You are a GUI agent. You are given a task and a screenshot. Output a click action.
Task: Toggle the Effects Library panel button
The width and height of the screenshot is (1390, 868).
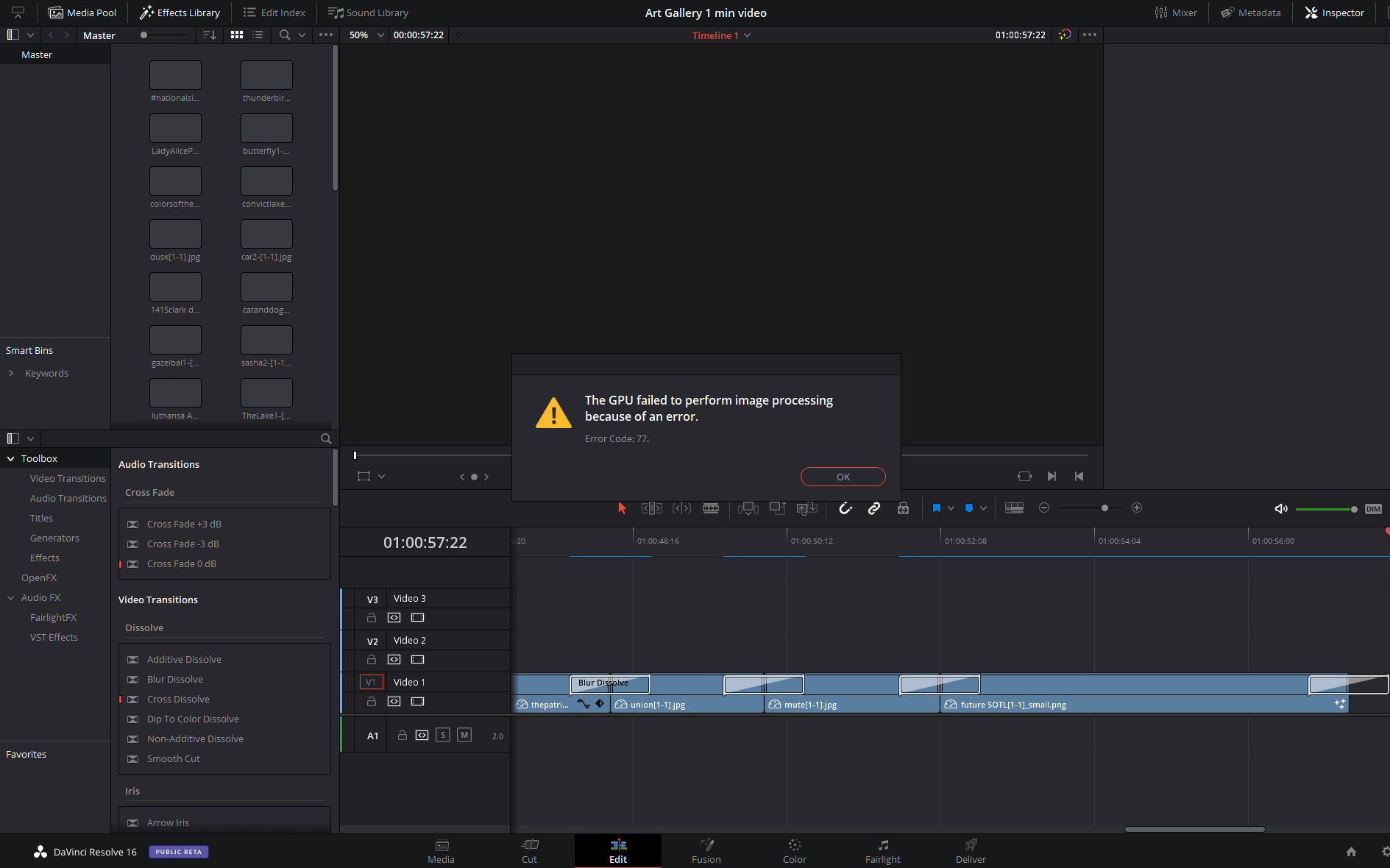point(180,13)
